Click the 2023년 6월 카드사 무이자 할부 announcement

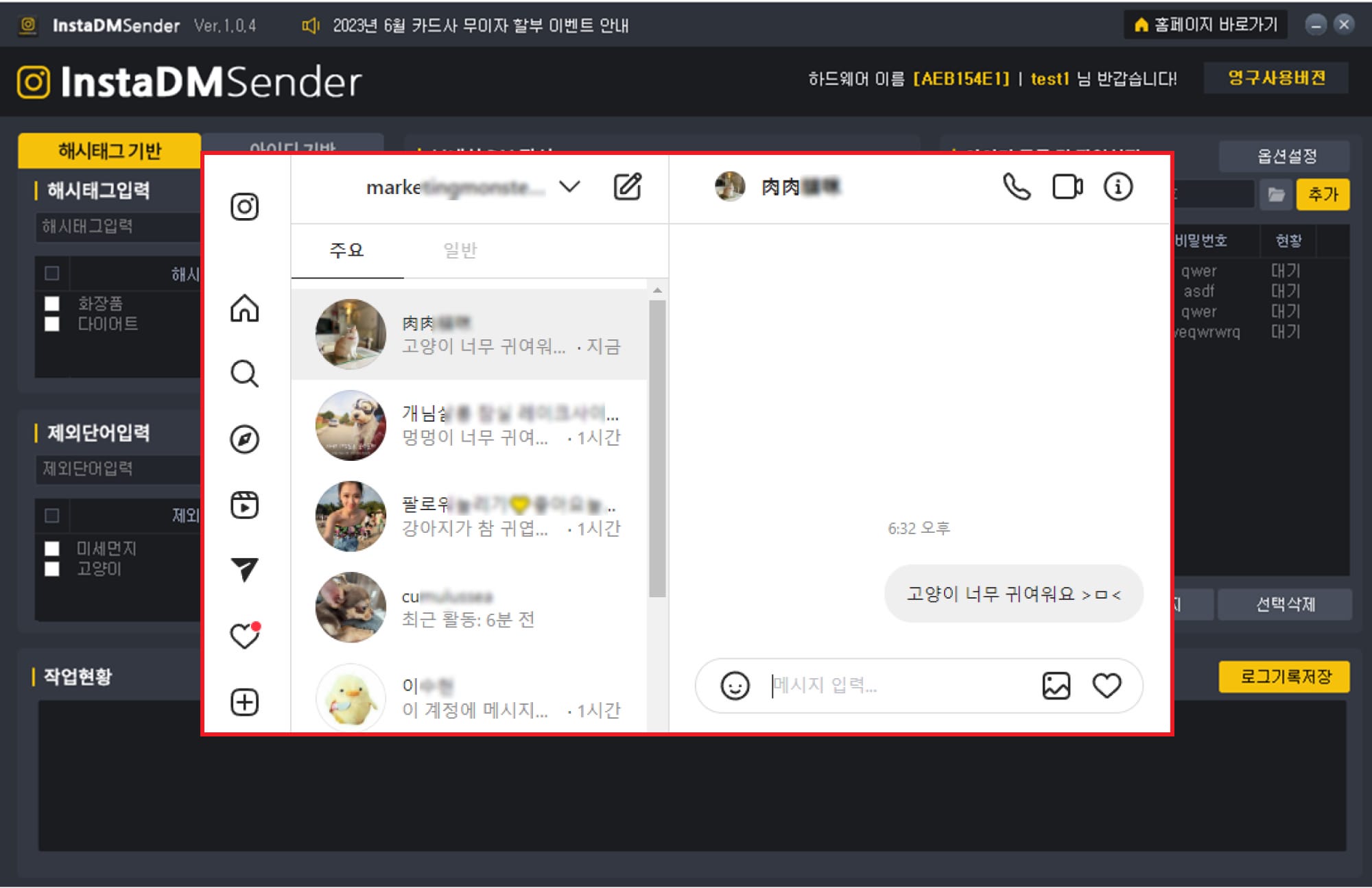click(480, 25)
